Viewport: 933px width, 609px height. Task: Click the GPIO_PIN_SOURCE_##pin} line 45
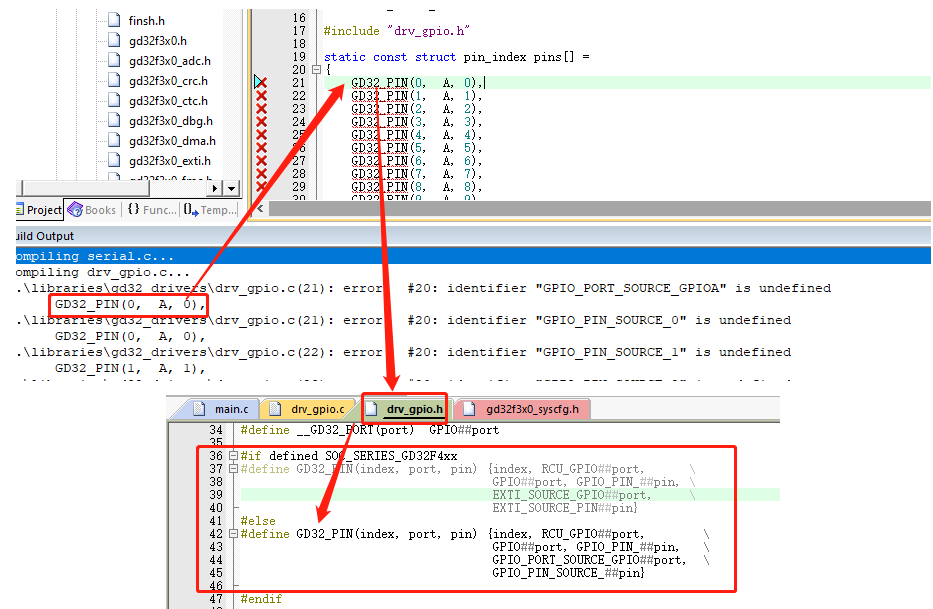point(569,573)
